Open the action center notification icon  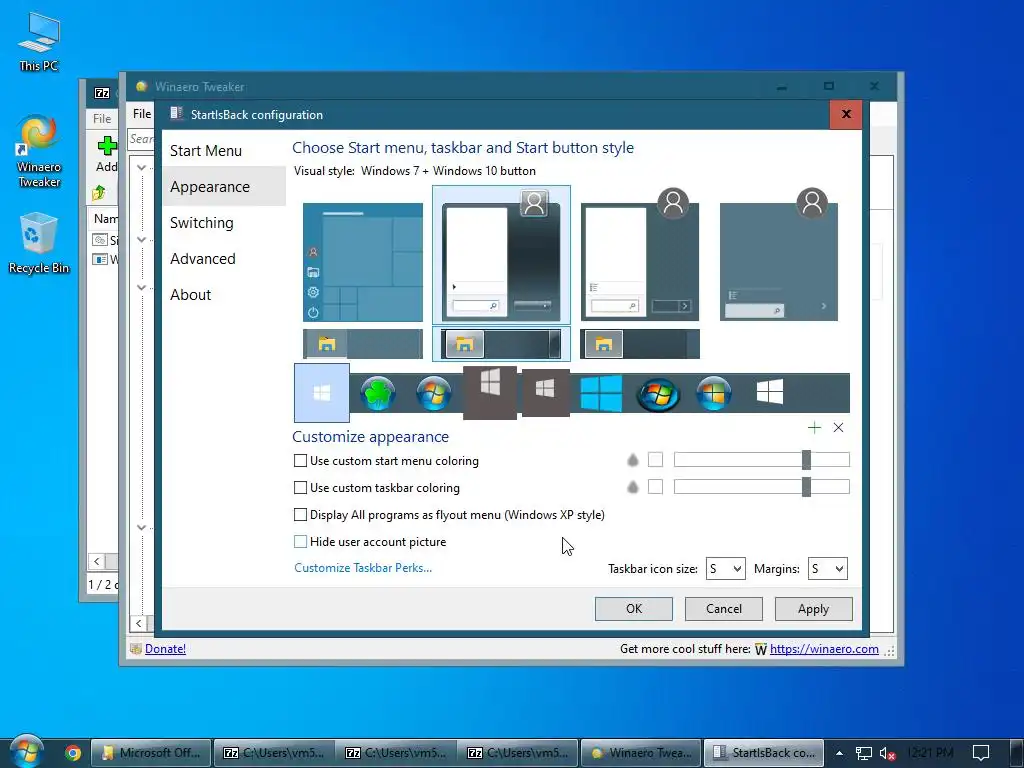[981, 753]
